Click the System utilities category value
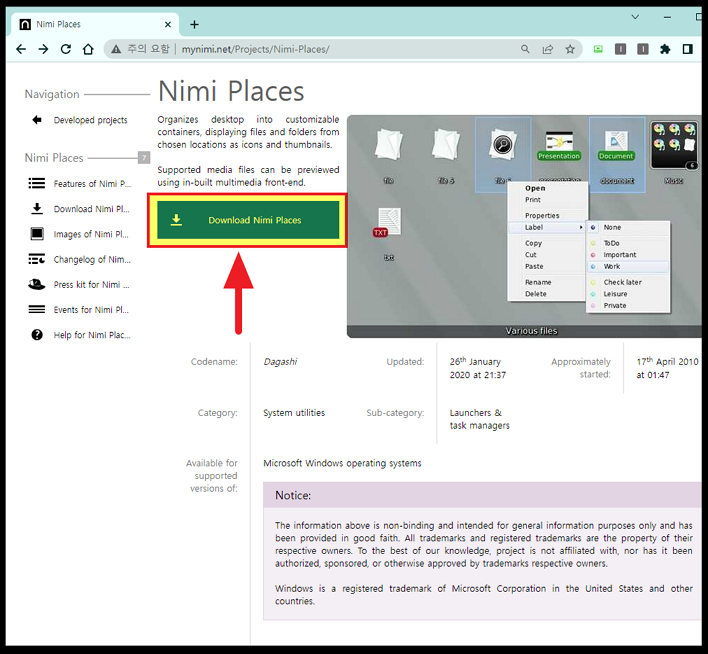The height and width of the screenshot is (654, 708). 294,413
